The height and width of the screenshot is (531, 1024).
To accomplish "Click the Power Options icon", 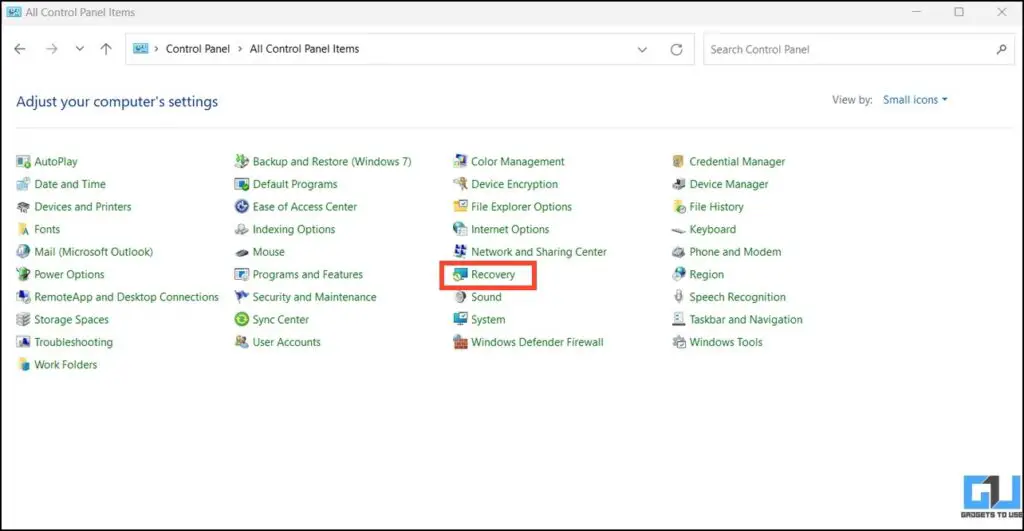I will tap(24, 275).
